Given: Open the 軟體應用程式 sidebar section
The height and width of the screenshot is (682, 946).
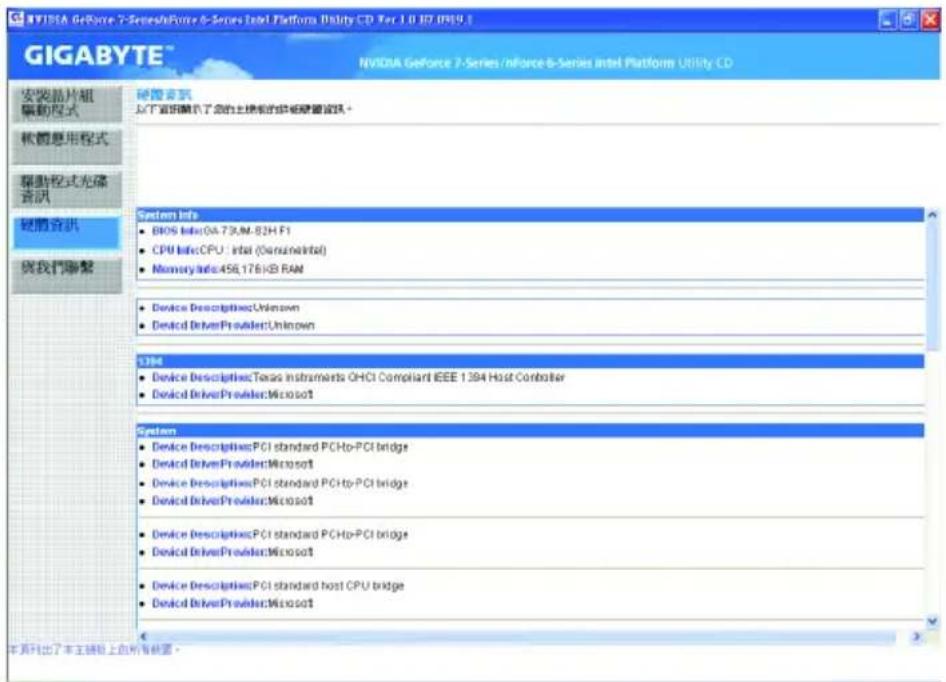Looking at the screenshot, I should pos(66,146).
